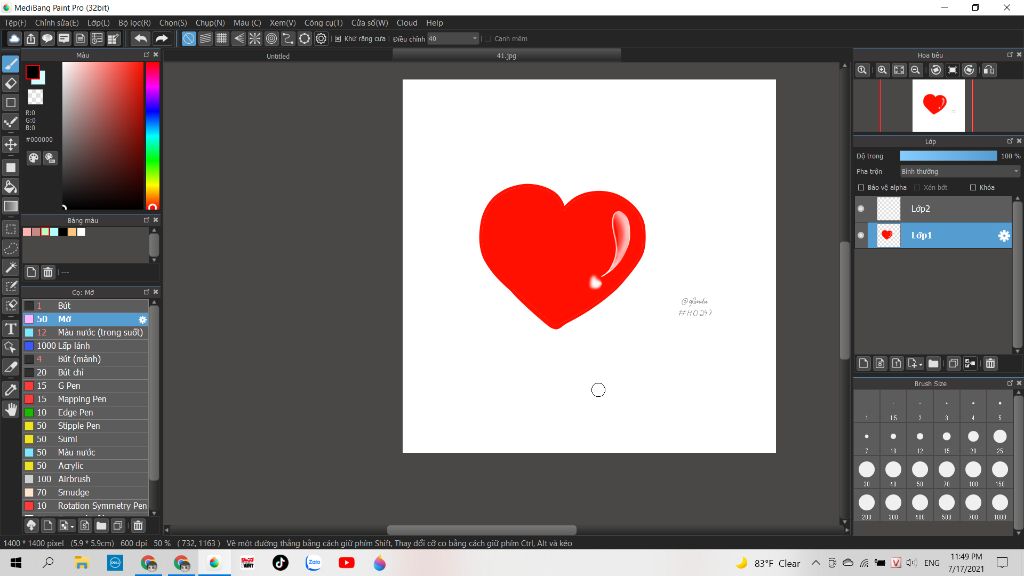This screenshot has width=1024, height=576.
Task: Check the Khóa checkbox in the layer panel
Action: point(973,187)
